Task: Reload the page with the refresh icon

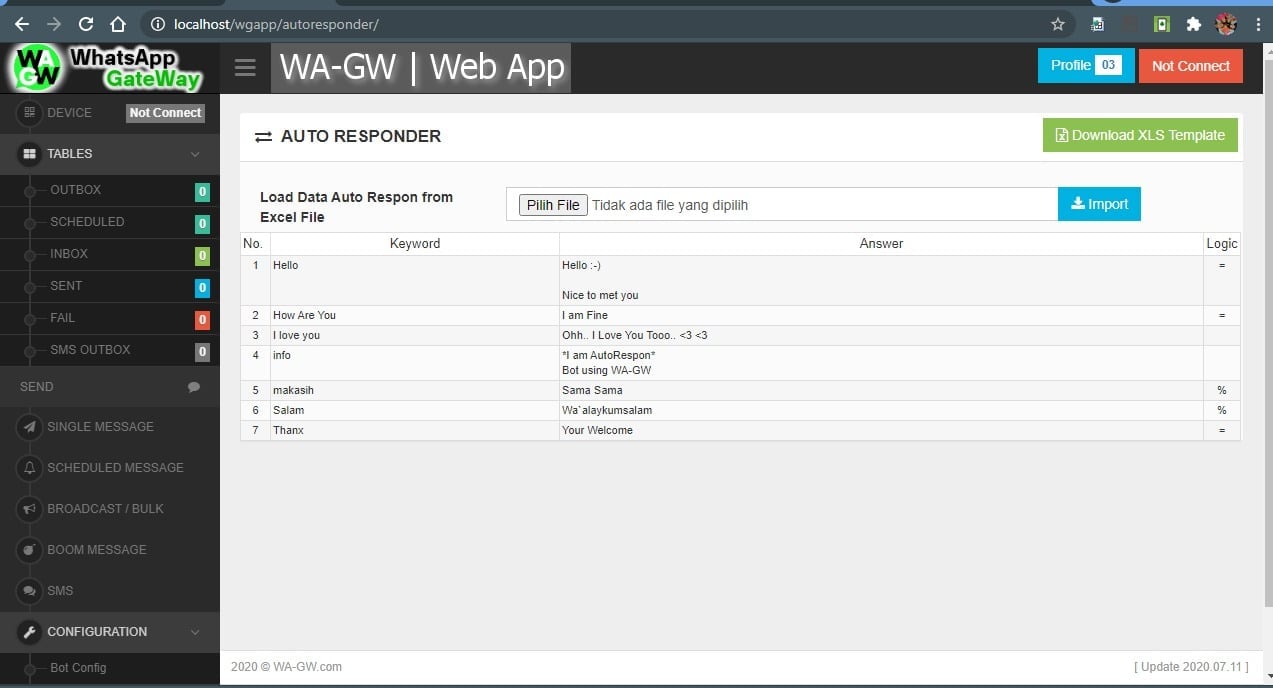Action: point(86,24)
